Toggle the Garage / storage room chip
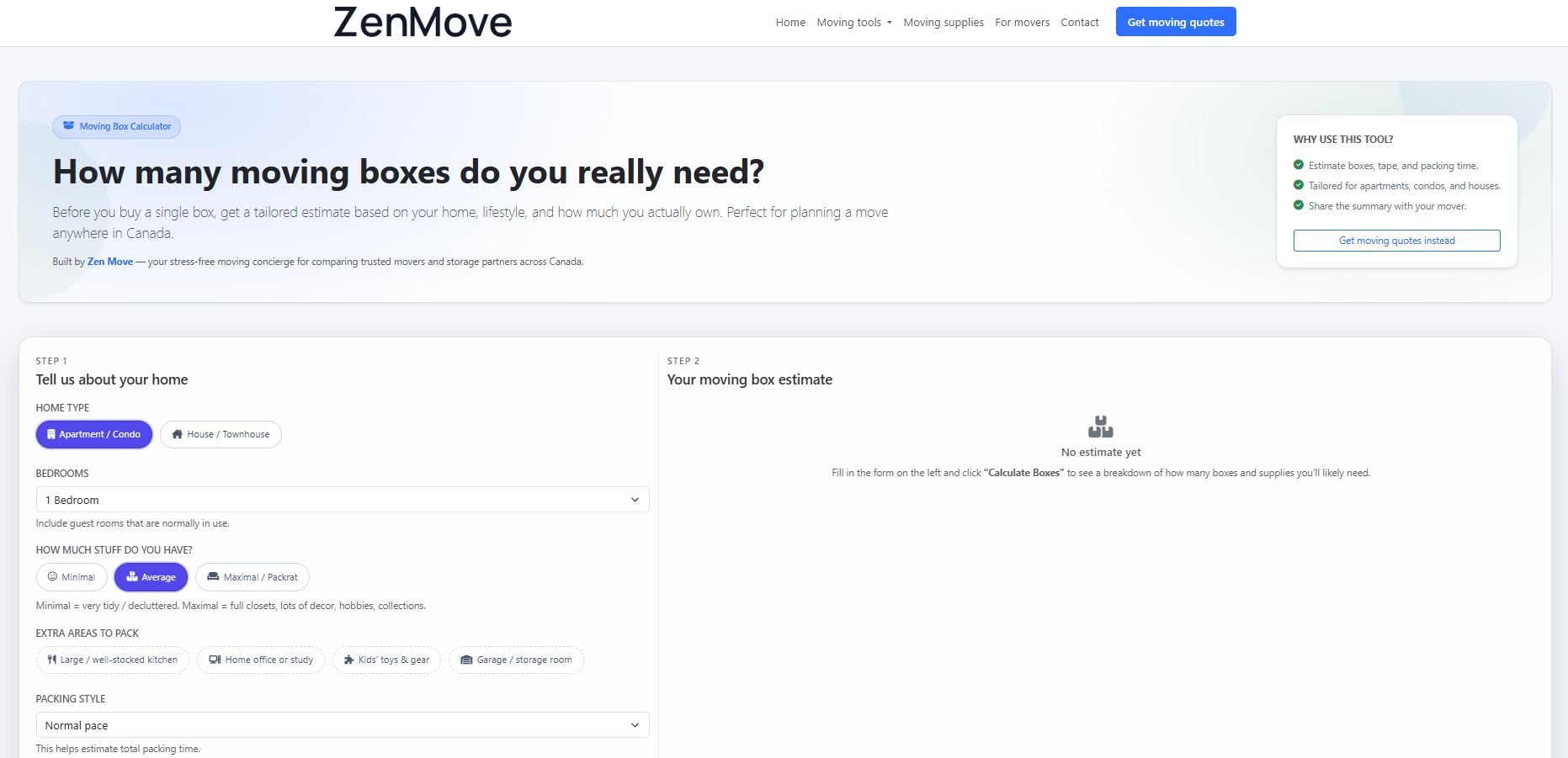 pyautogui.click(x=515, y=660)
